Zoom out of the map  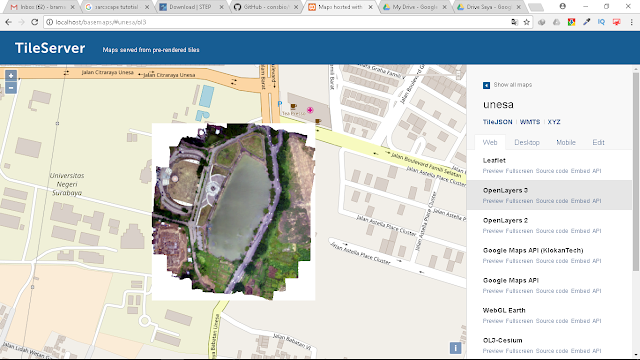(x=11, y=87)
